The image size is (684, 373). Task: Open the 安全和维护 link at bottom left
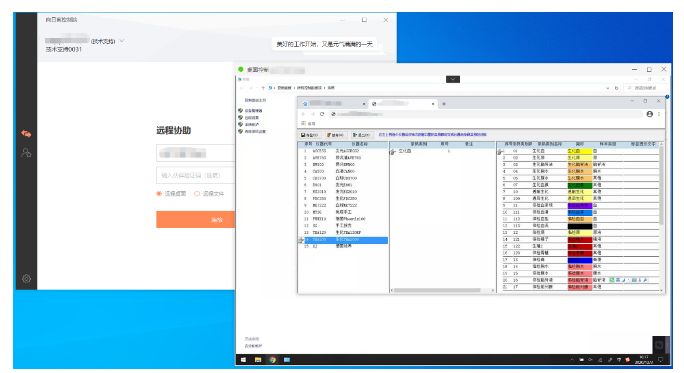(253, 346)
